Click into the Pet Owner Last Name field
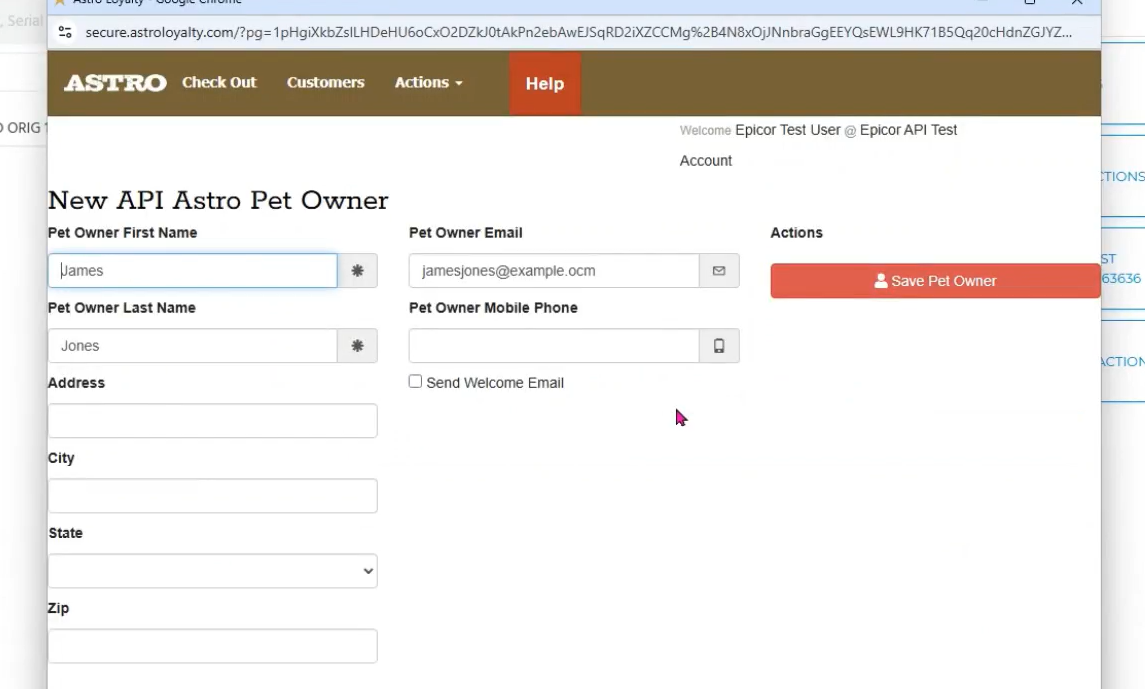This screenshot has height=689, width=1145. point(192,346)
